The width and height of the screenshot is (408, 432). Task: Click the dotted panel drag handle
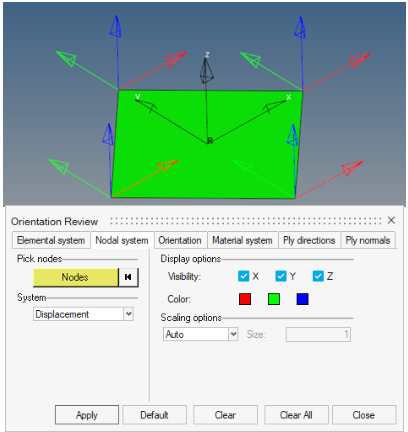point(245,221)
